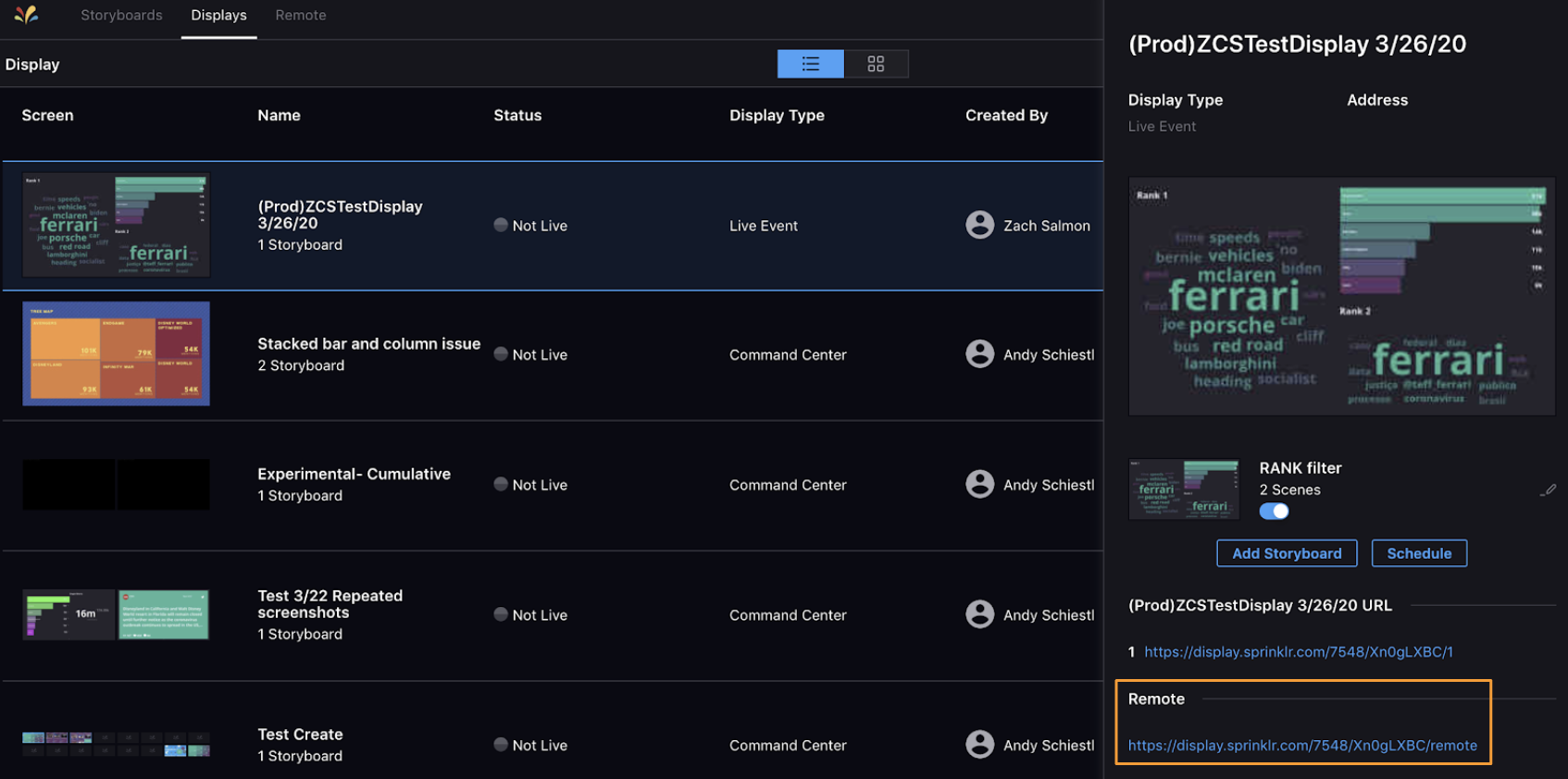The height and width of the screenshot is (779, 1568).
Task: Select Test Create display name
Action: (300, 735)
